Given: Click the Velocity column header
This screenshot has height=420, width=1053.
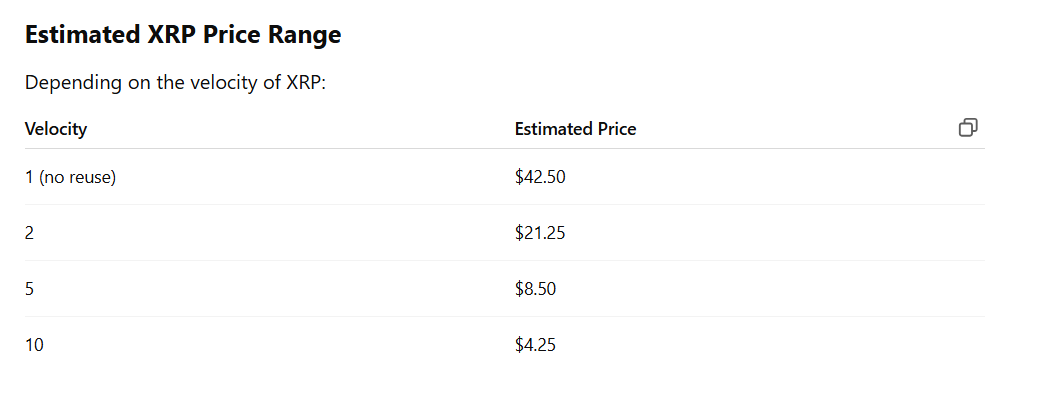Looking at the screenshot, I should tap(56, 129).
